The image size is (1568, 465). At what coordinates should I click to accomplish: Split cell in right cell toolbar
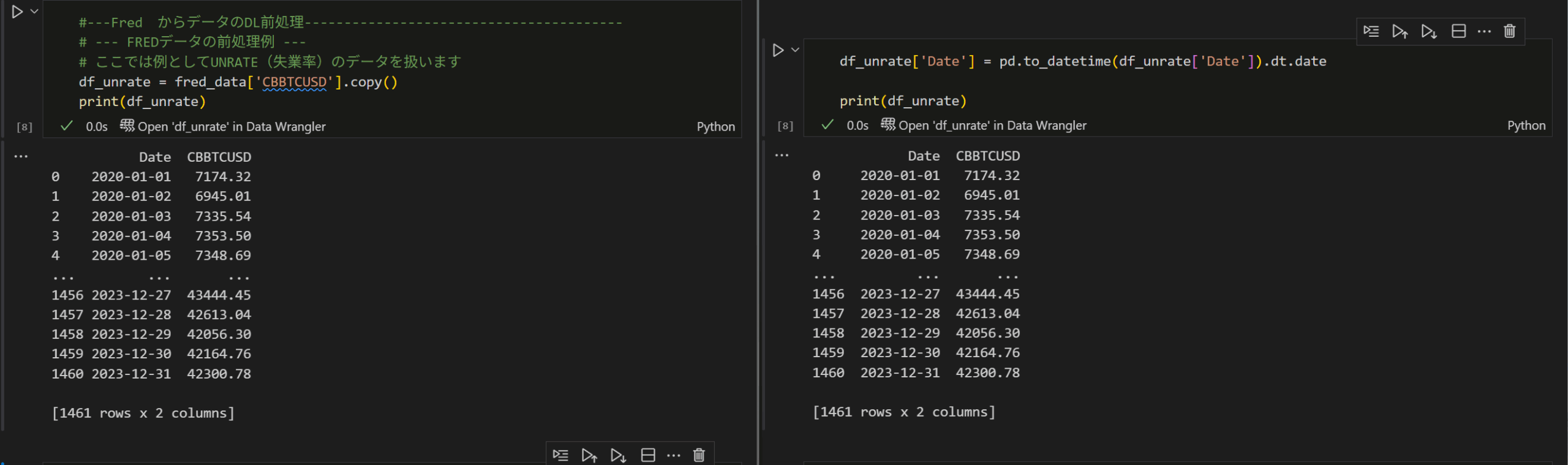[1458, 31]
